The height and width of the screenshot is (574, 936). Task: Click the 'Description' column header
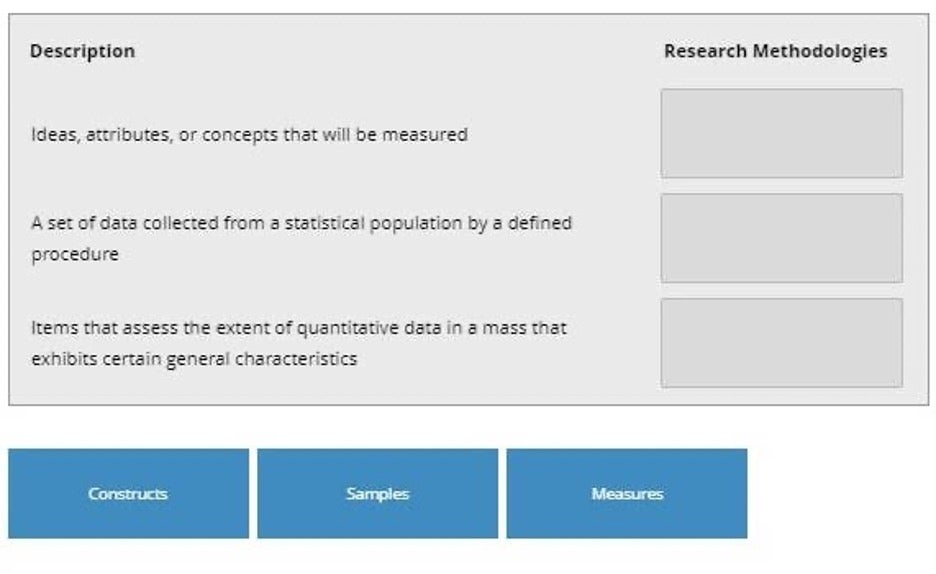(x=82, y=51)
